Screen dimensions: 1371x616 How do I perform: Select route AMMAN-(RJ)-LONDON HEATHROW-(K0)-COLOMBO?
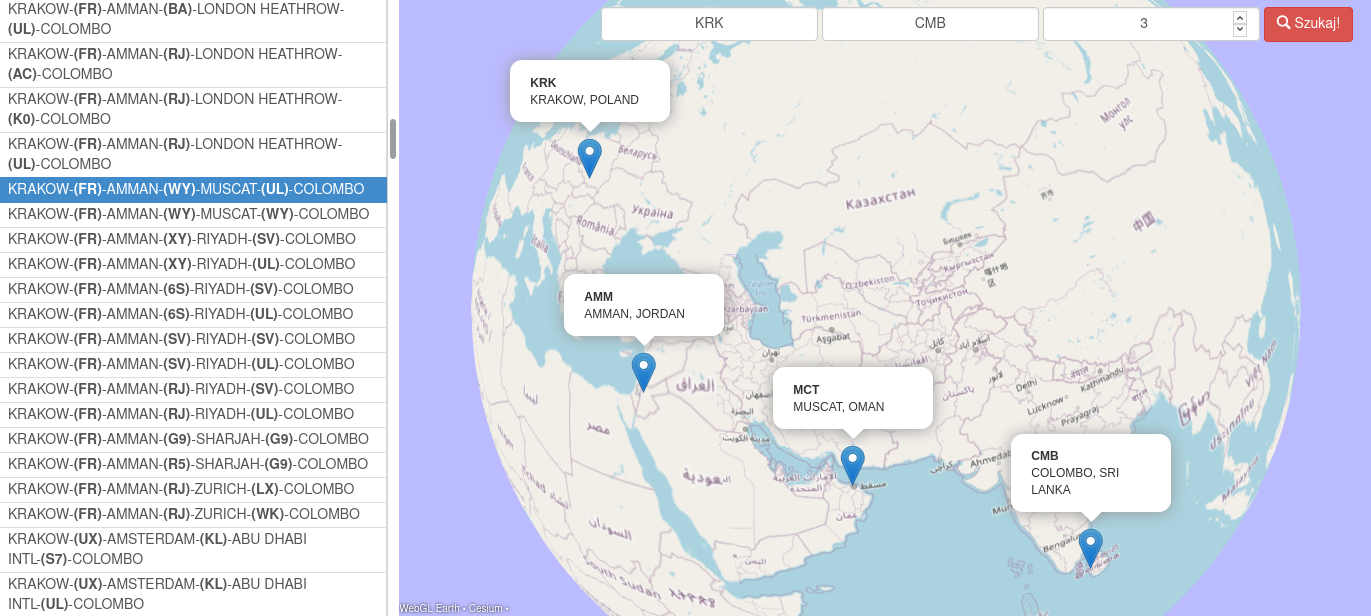click(x=193, y=110)
